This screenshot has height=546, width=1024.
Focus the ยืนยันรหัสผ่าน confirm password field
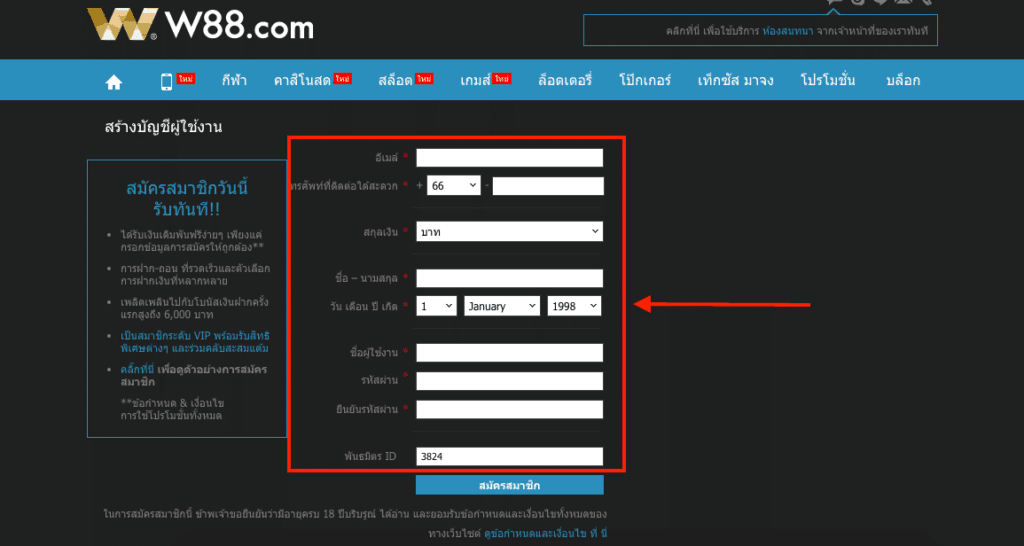[x=509, y=410]
